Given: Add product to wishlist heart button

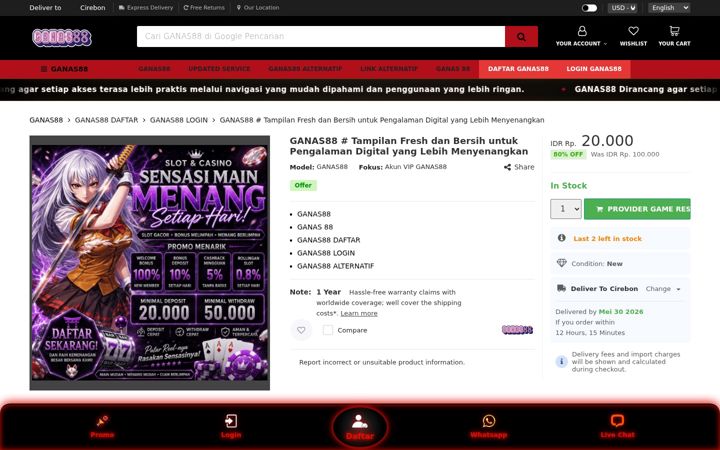Looking at the screenshot, I should pyautogui.click(x=301, y=330).
